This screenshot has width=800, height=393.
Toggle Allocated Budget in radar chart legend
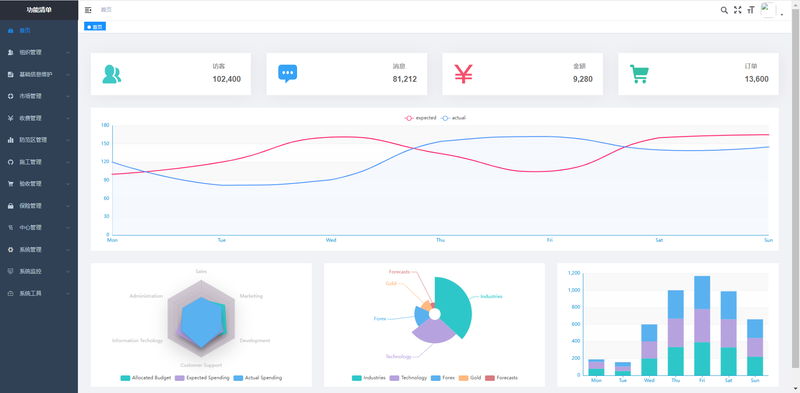click(146, 378)
